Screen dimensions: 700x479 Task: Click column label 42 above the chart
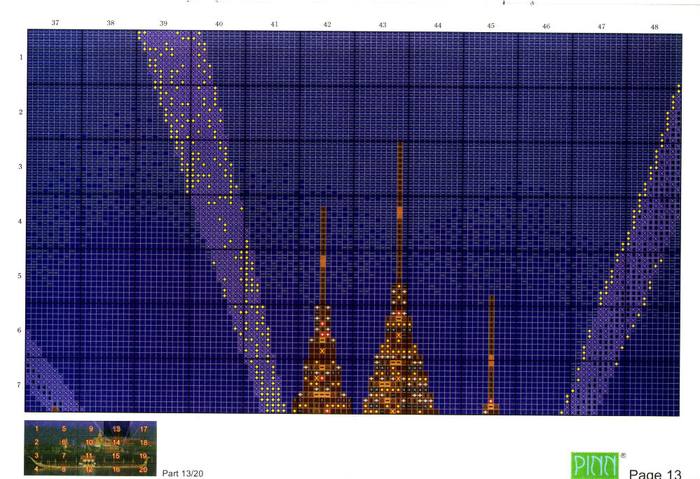327,25
